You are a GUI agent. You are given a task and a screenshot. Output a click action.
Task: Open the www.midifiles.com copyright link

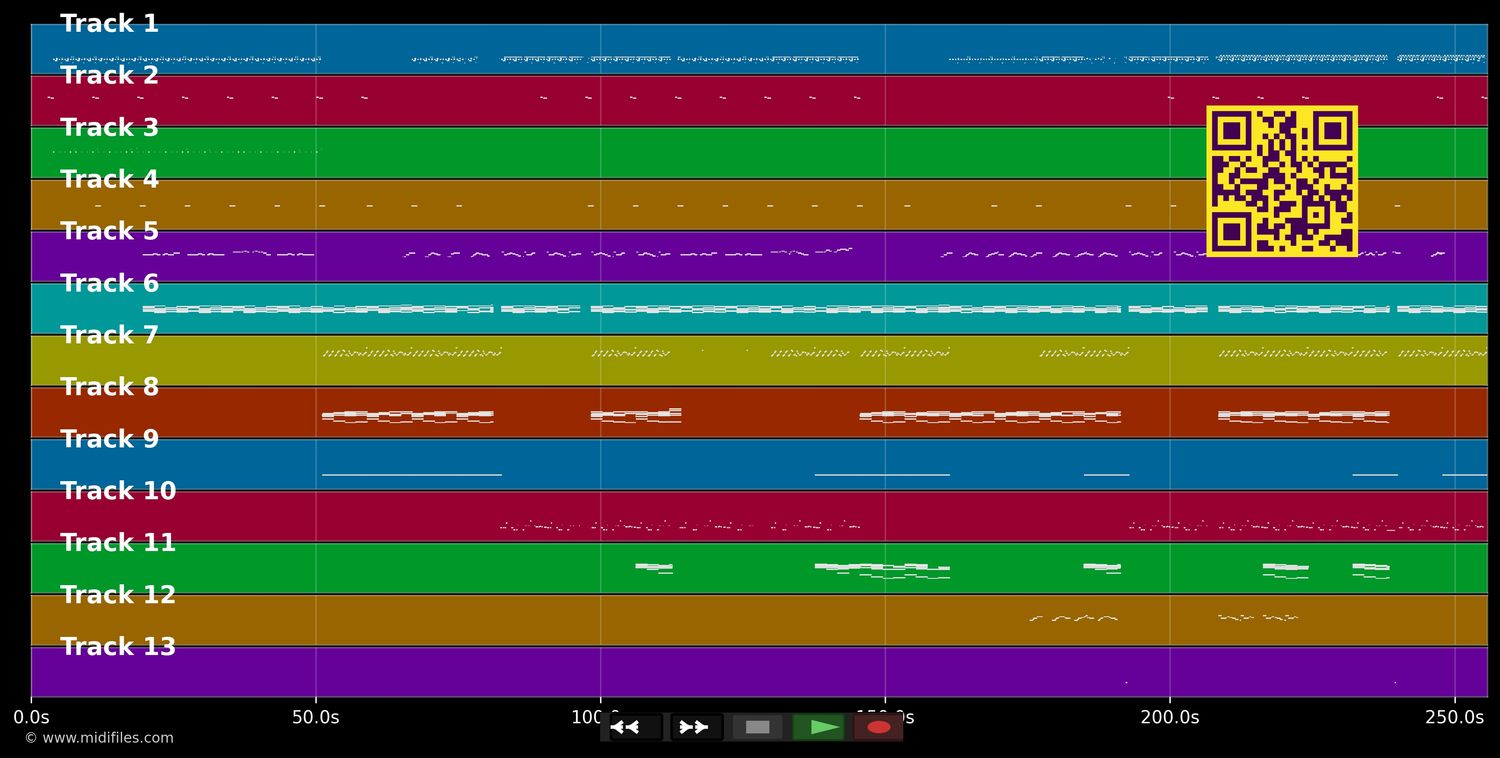(x=99, y=738)
